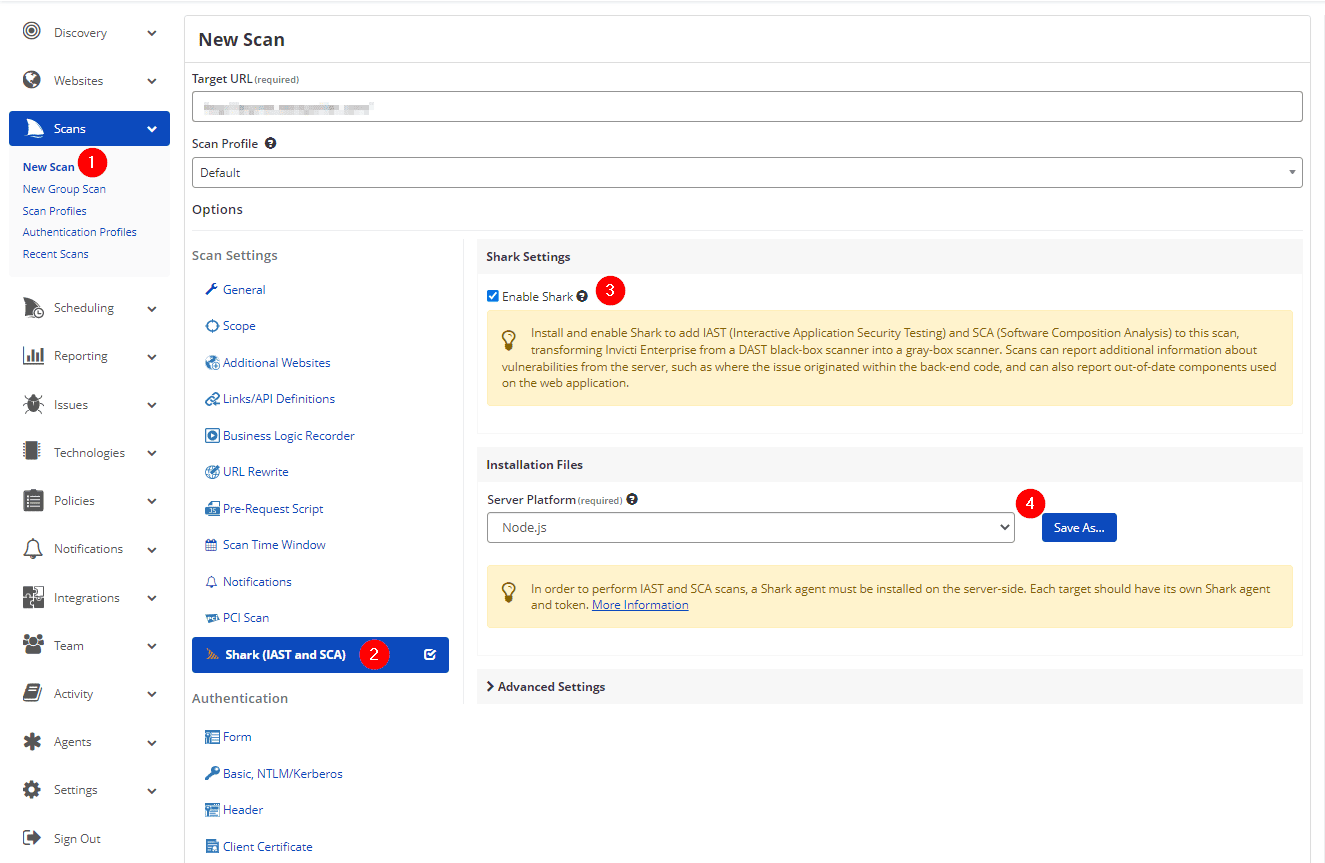Screen dimensions: 1325x863
Task: Open the General scan settings tab
Action: click(x=244, y=289)
